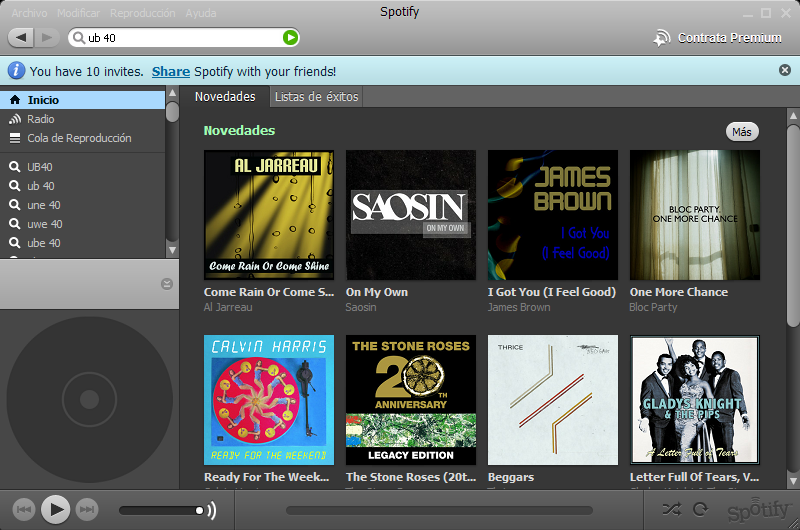Dismiss the invites notification banner

click(x=785, y=70)
